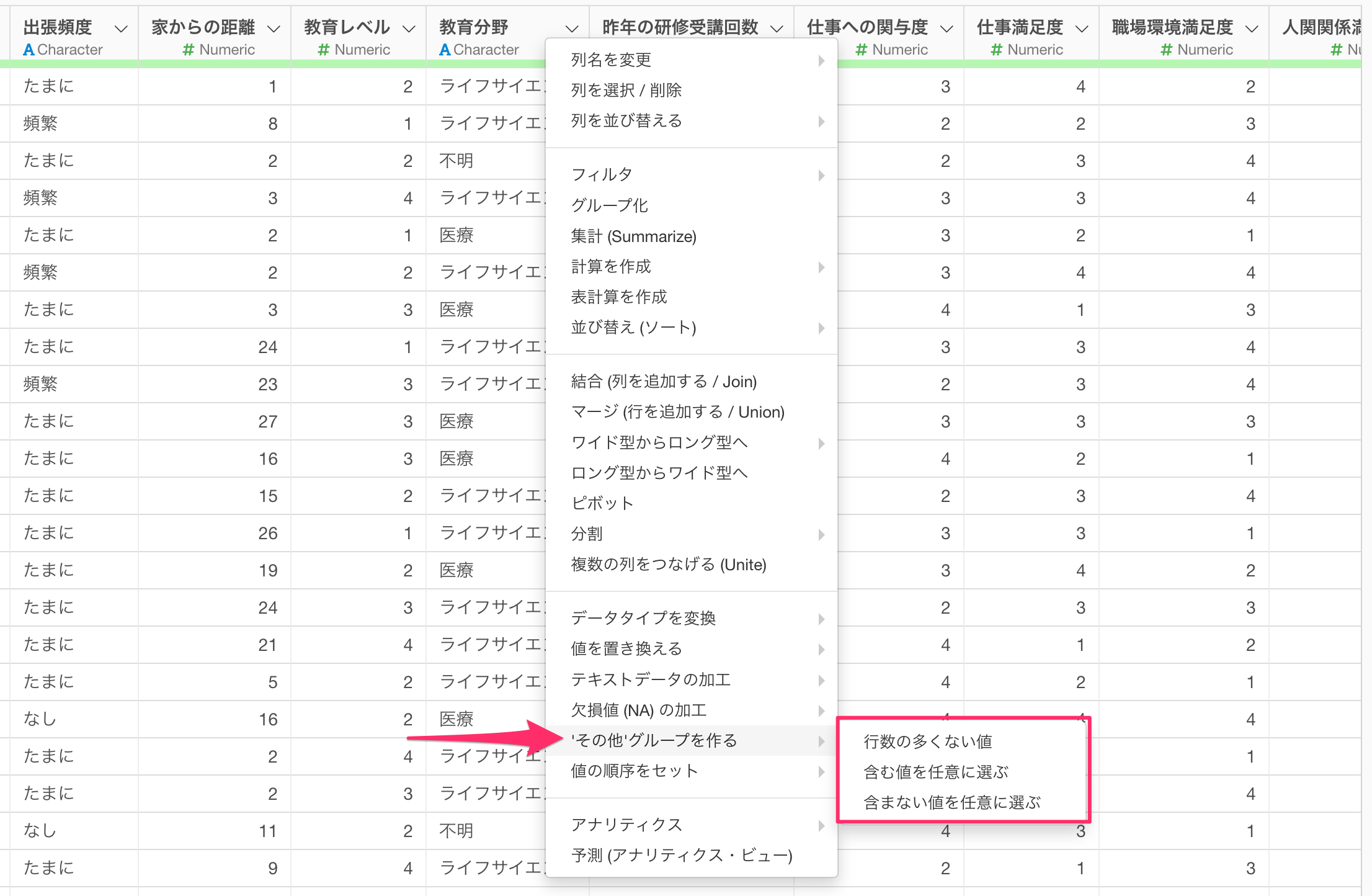Open the 教育レベル column menu chevron
This screenshot has width=1372, height=896.
click(409, 29)
